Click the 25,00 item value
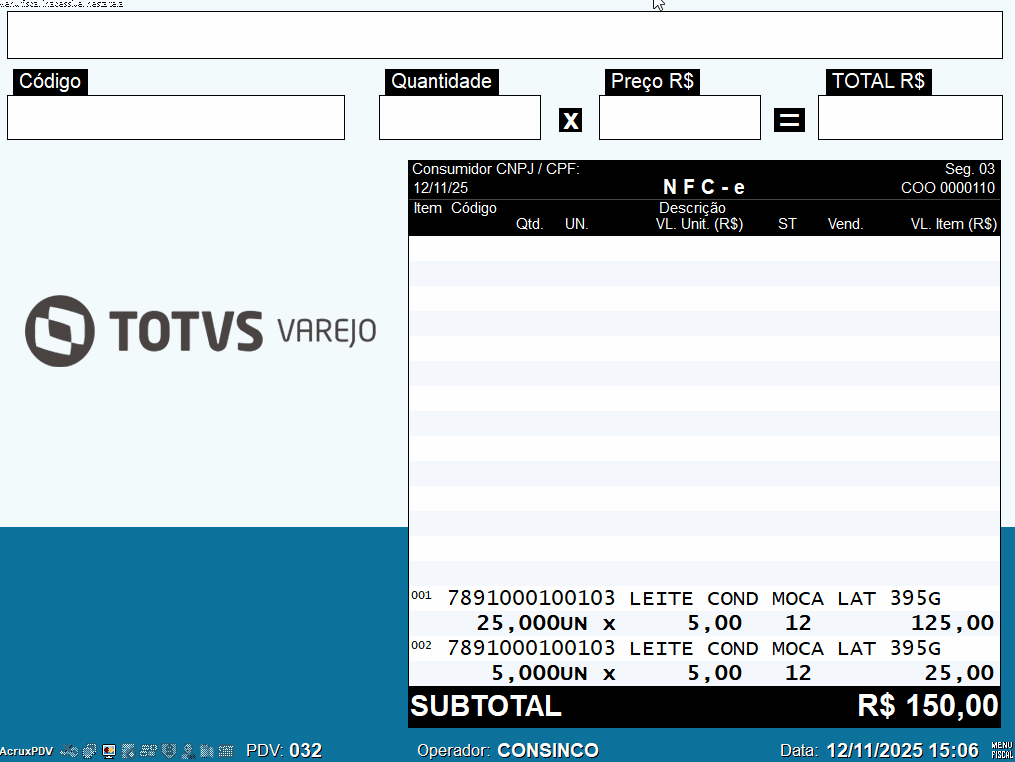Screen dimensions: 1015x762 pyautogui.click(x=959, y=673)
